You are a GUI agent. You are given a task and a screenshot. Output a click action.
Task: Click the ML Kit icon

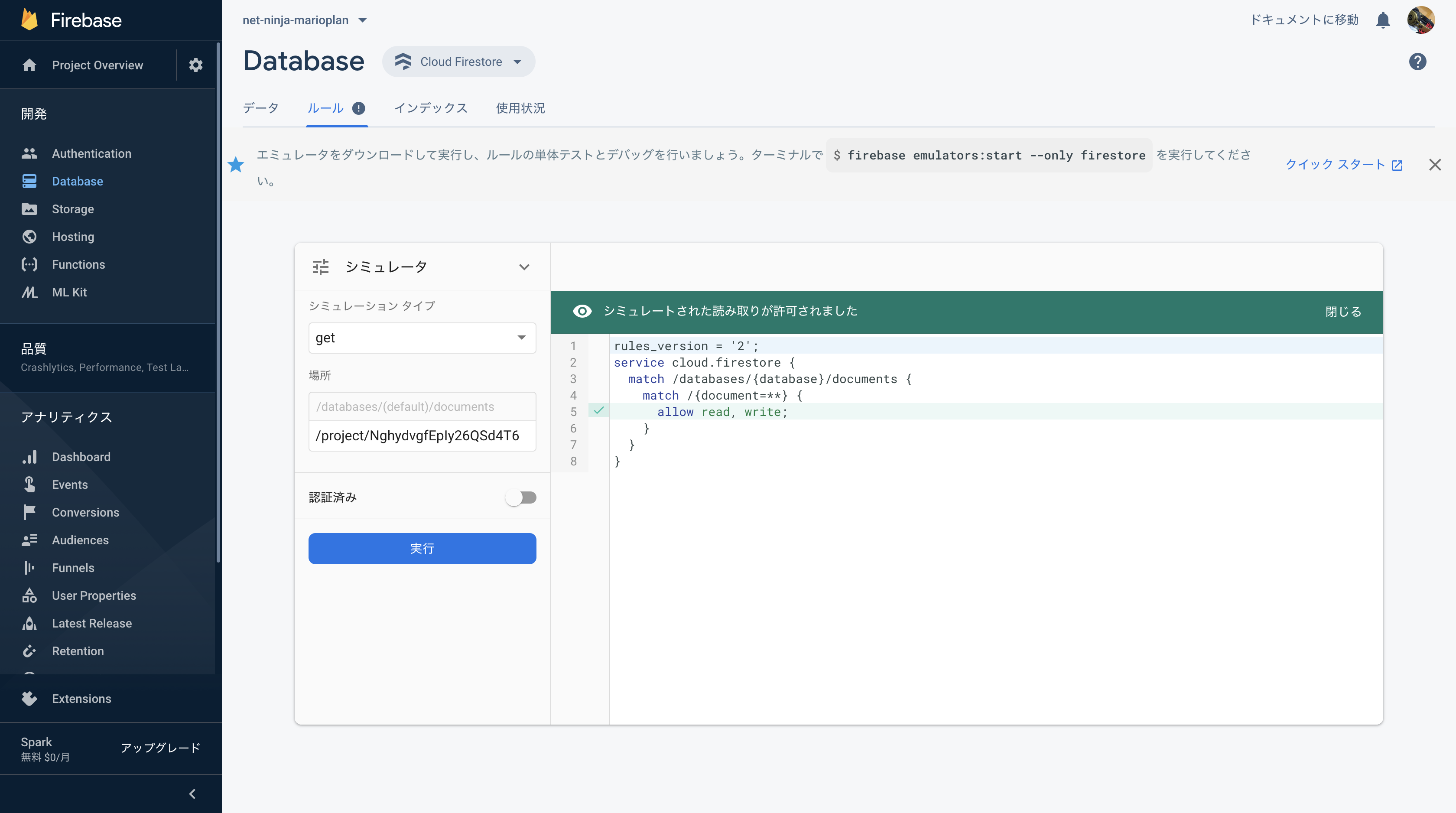tap(29, 292)
